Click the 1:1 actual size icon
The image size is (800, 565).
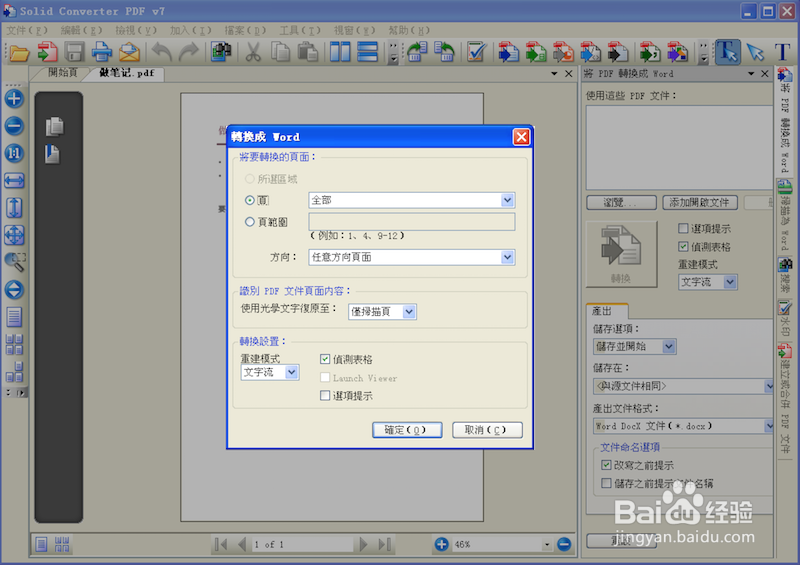coord(14,153)
